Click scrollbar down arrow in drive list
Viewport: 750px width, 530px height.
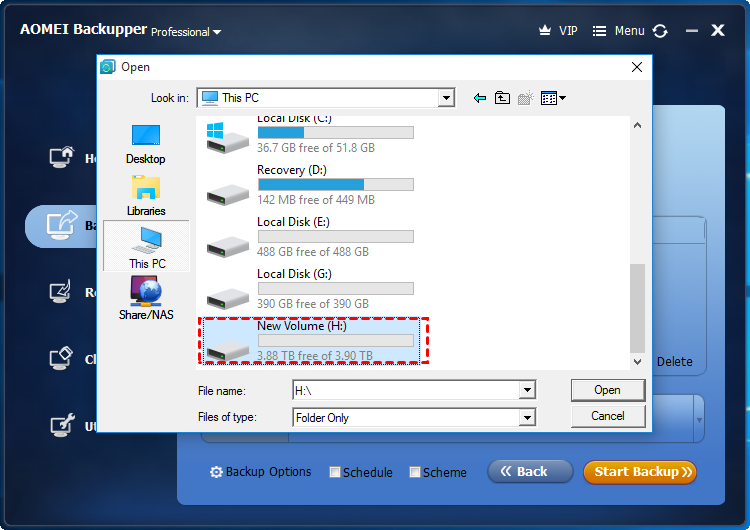coord(637,362)
